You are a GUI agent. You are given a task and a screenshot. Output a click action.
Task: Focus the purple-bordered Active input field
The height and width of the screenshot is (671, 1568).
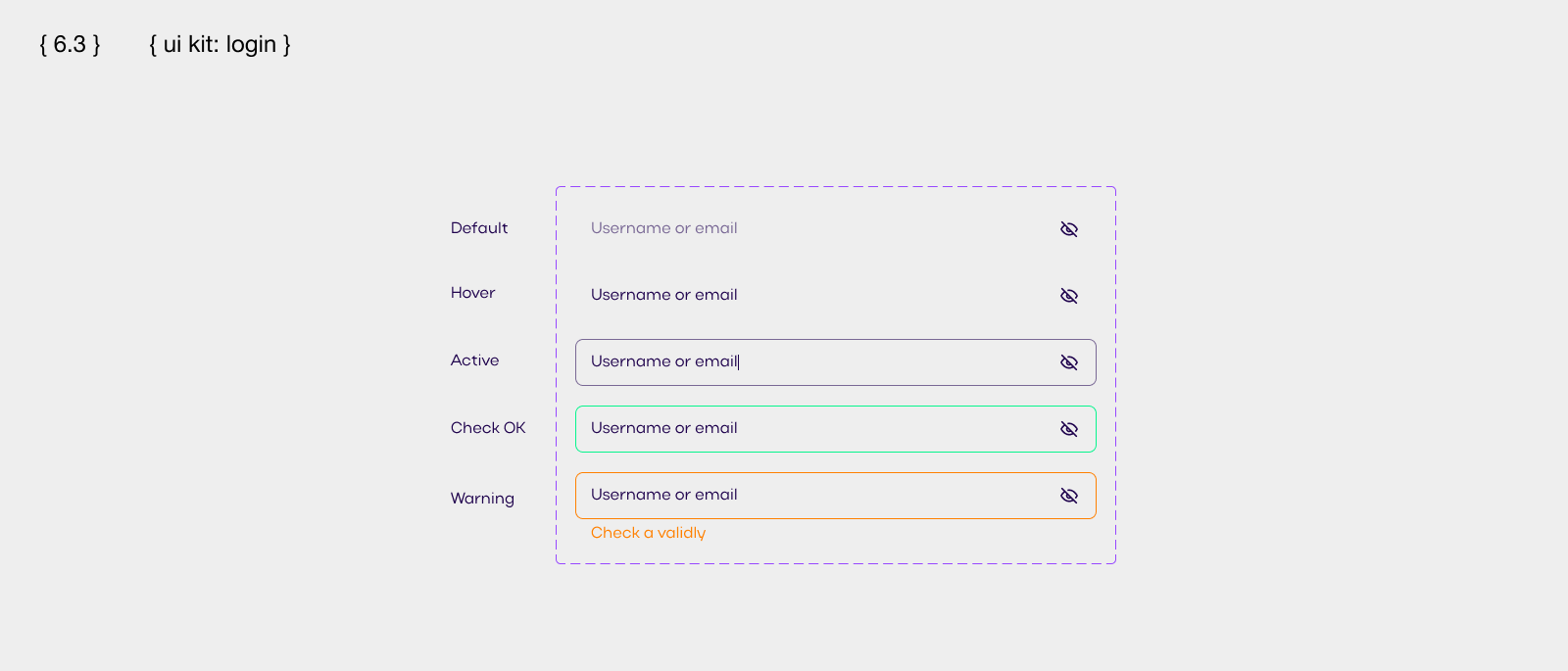tap(882, 362)
